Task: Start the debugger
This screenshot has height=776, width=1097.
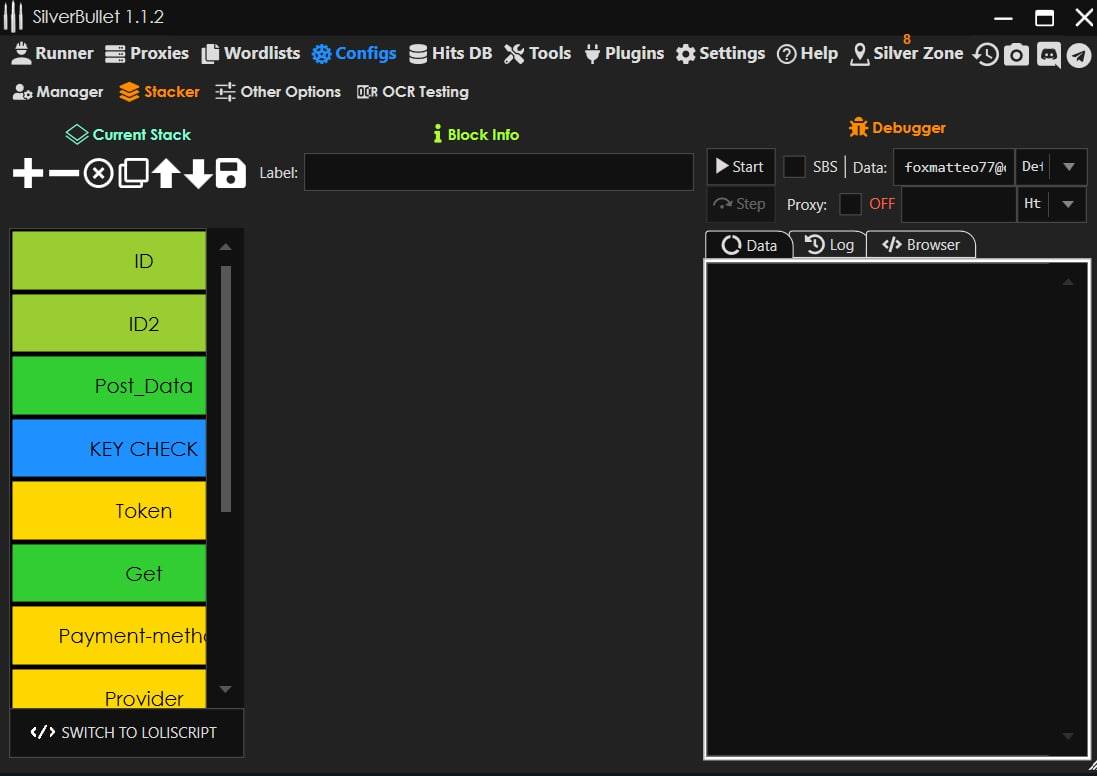Action: tap(740, 167)
